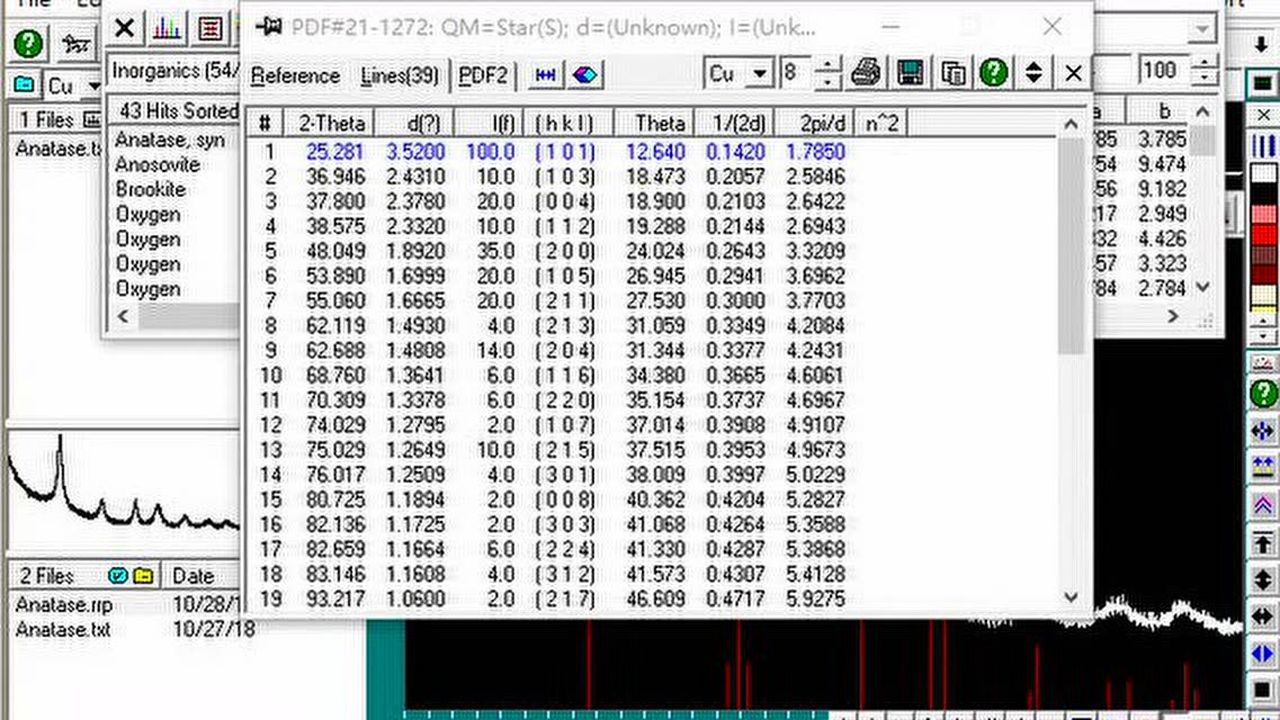Click the up-down arrows icon beside help
Viewport: 1280px width, 720px height.
point(1034,73)
